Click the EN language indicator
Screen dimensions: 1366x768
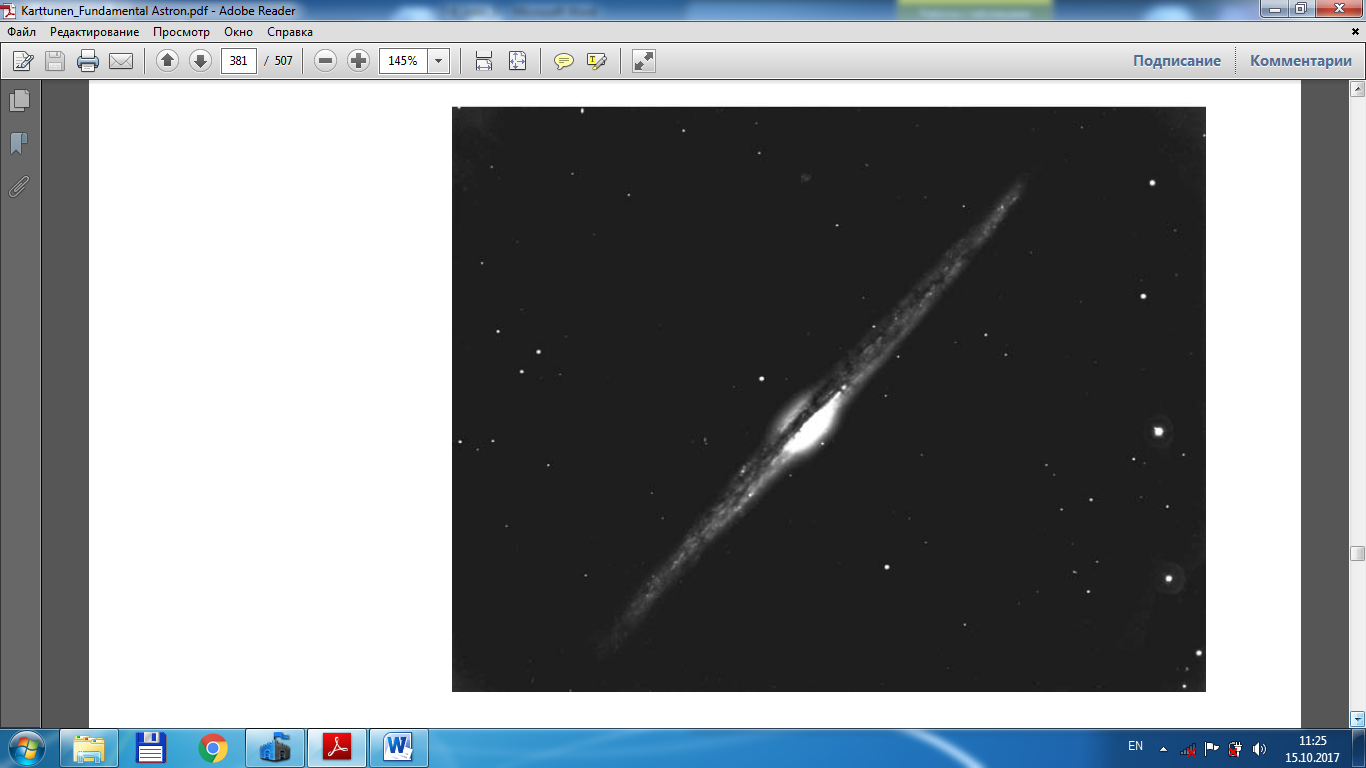(1135, 746)
